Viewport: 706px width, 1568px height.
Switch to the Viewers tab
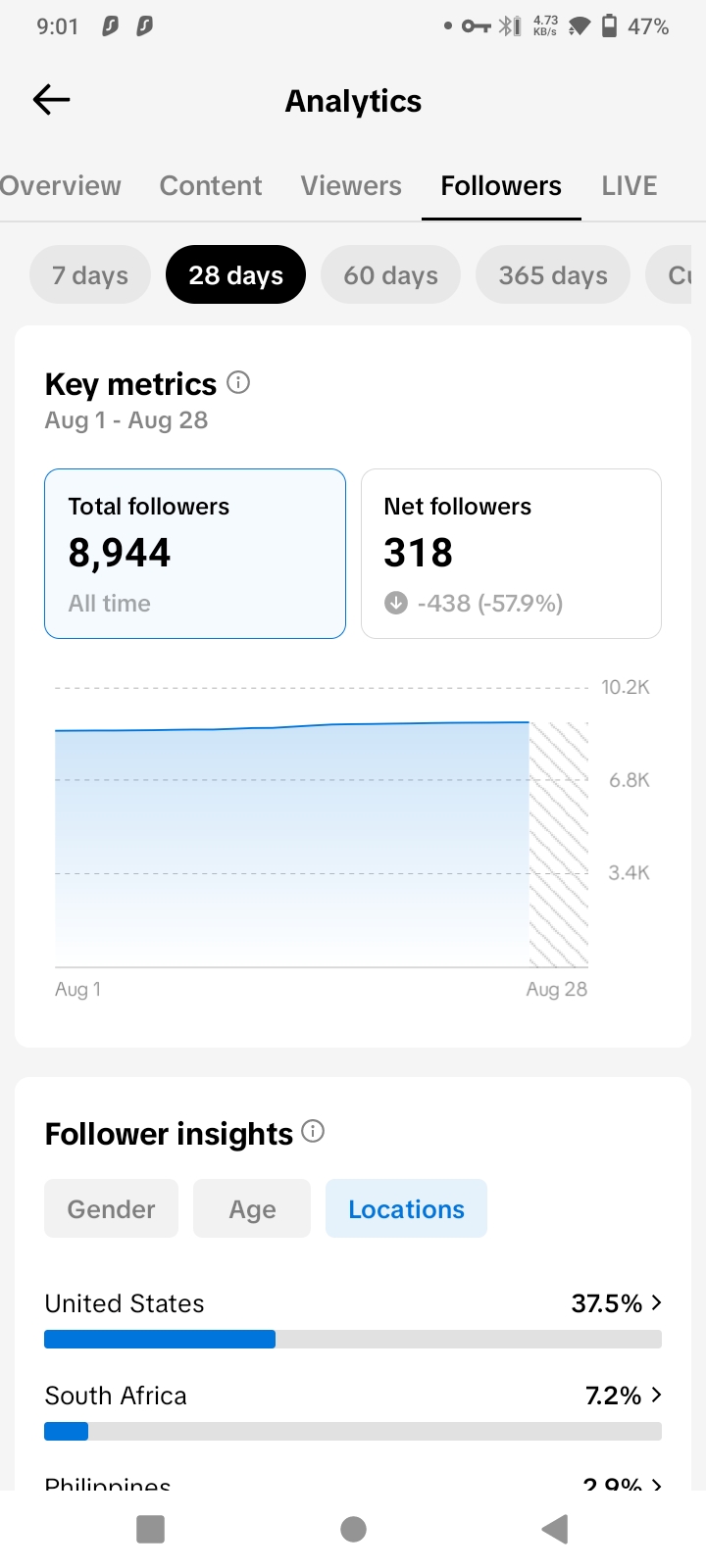pos(351,185)
